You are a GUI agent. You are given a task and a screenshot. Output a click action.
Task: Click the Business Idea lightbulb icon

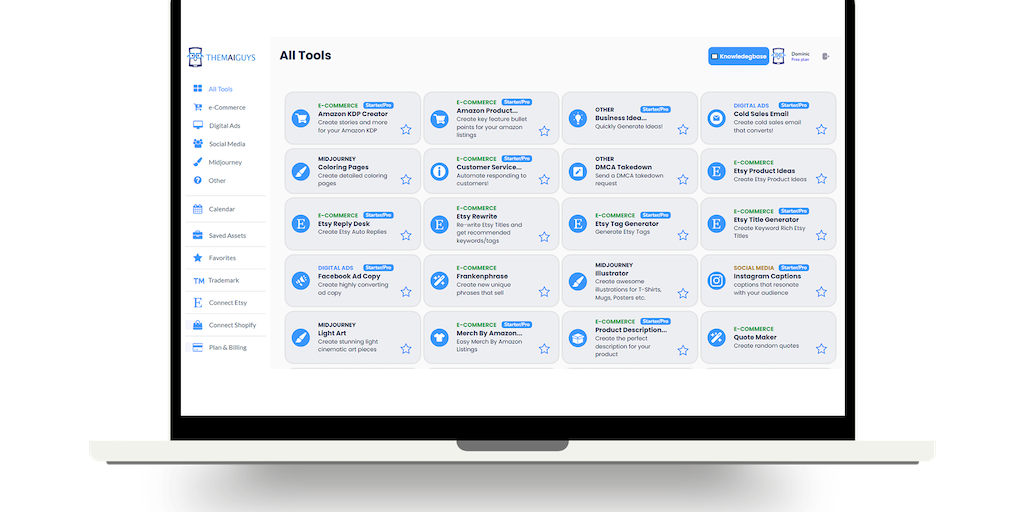pyautogui.click(x=577, y=118)
